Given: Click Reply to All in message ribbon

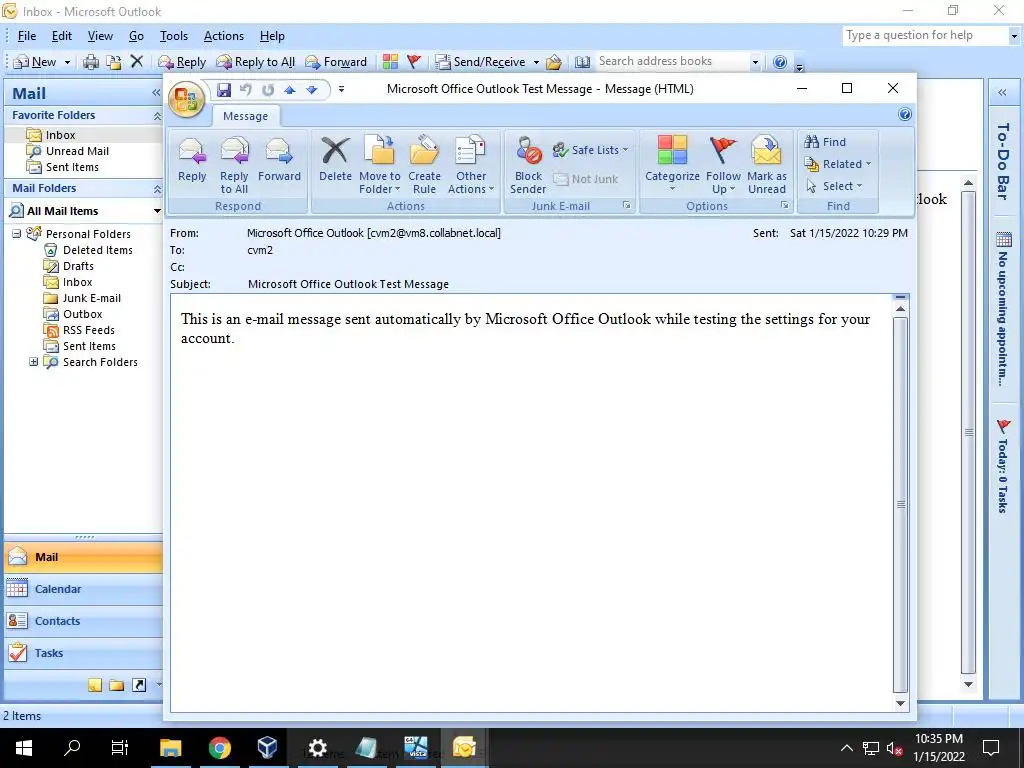Looking at the screenshot, I should pyautogui.click(x=234, y=165).
